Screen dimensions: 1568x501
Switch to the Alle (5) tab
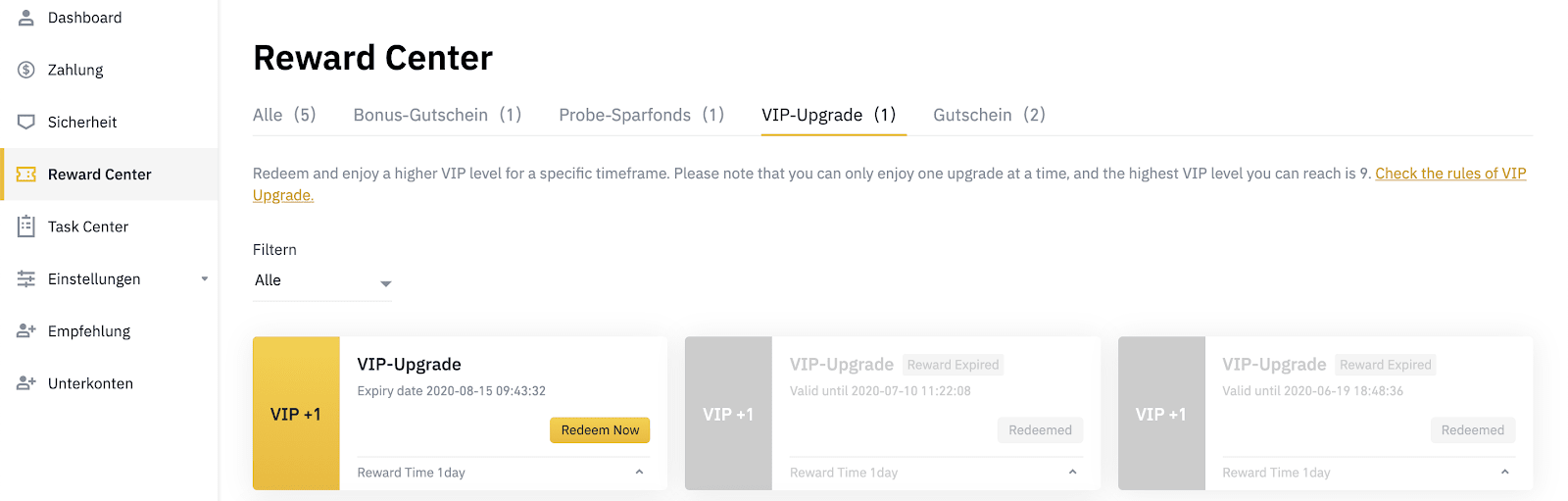pyautogui.click(x=284, y=115)
